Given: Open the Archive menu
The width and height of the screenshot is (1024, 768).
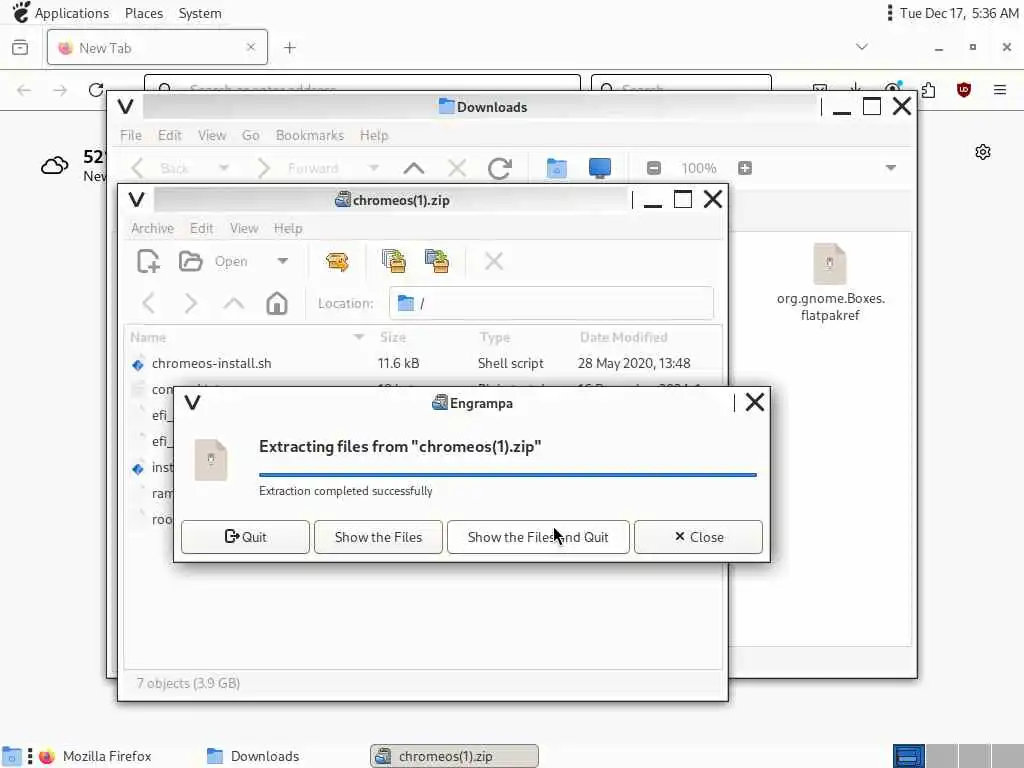Looking at the screenshot, I should [x=152, y=228].
